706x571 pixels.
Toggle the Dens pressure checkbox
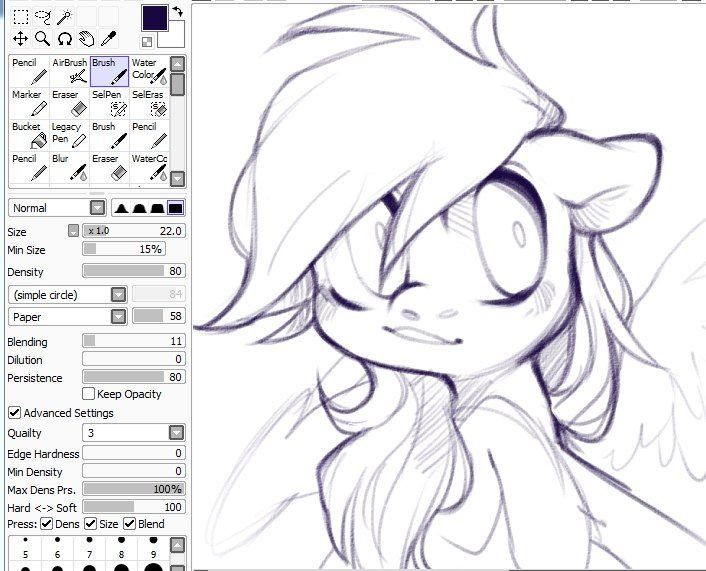pos(46,524)
